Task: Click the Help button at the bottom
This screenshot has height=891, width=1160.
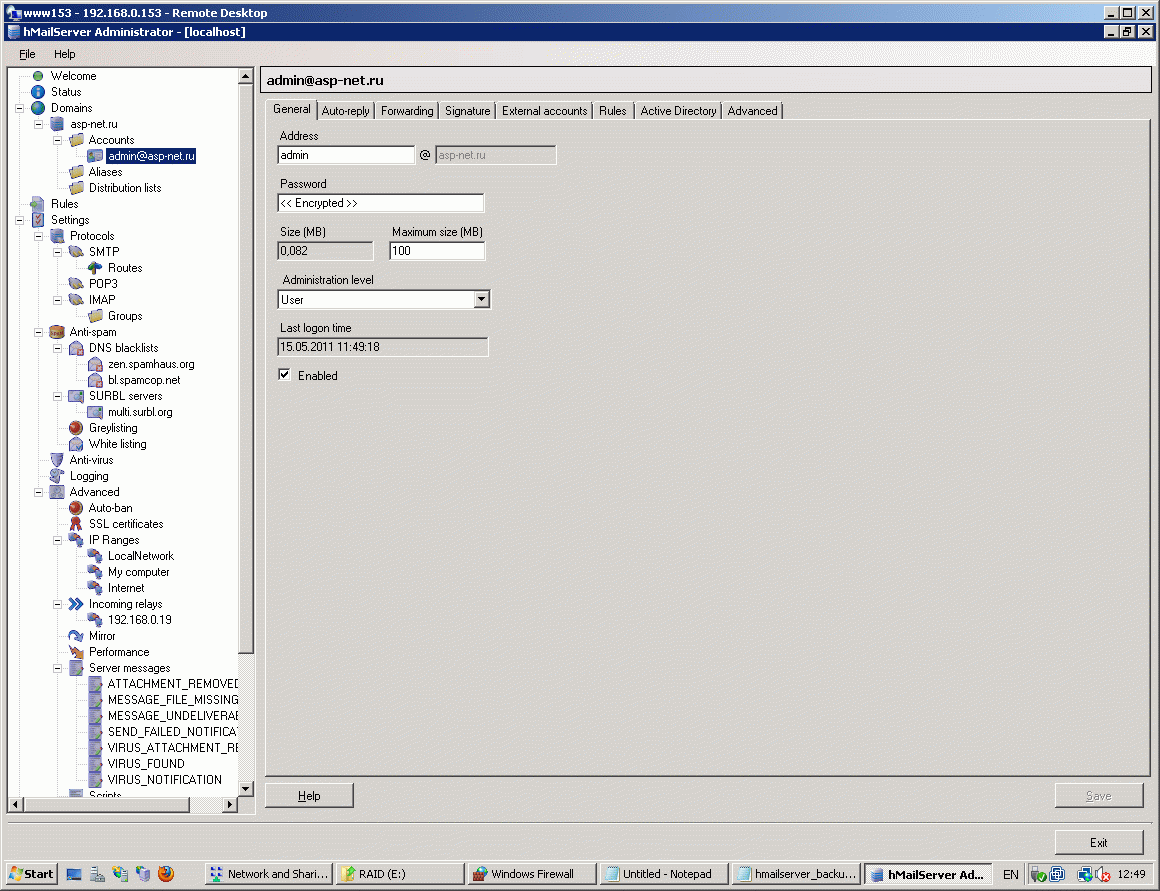Action: (x=309, y=796)
